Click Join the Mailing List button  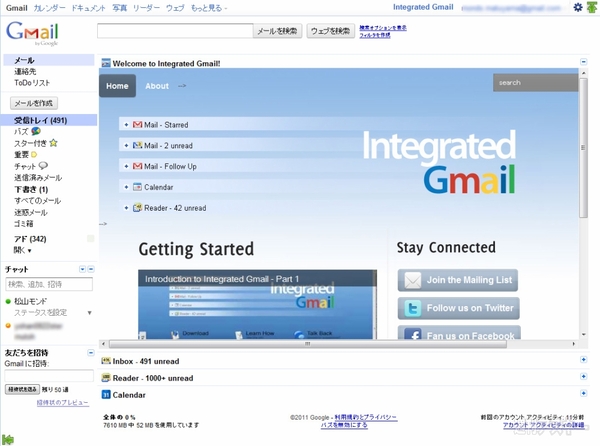(458, 280)
